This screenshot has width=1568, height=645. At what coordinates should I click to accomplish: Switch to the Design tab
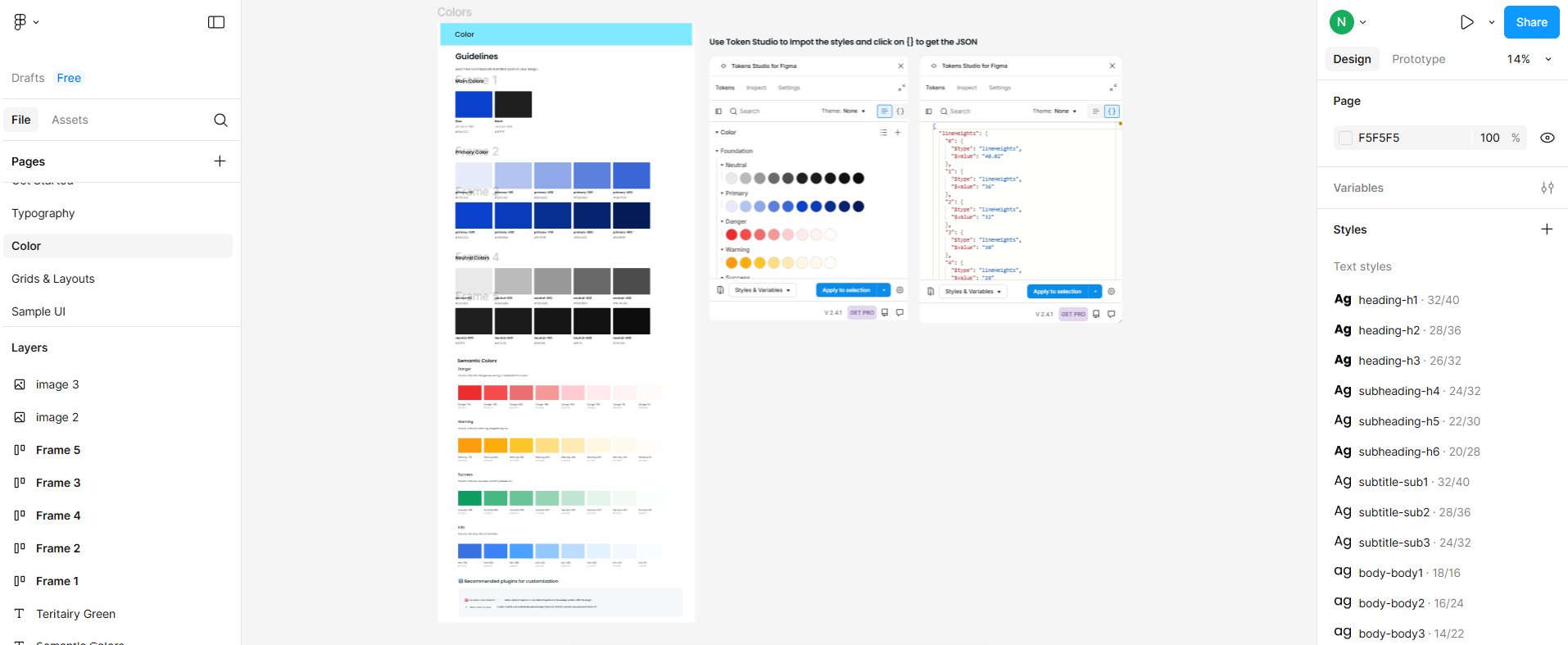1352,59
